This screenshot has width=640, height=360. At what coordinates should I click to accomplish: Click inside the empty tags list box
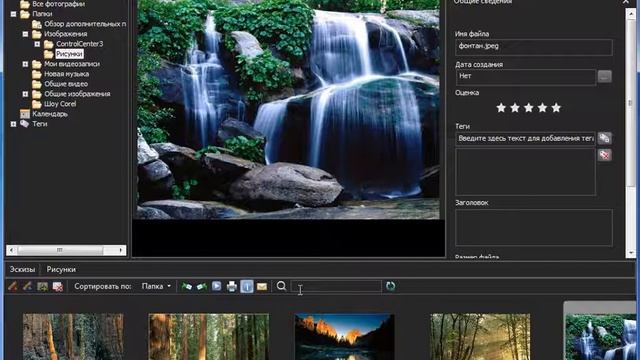point(526,172)
